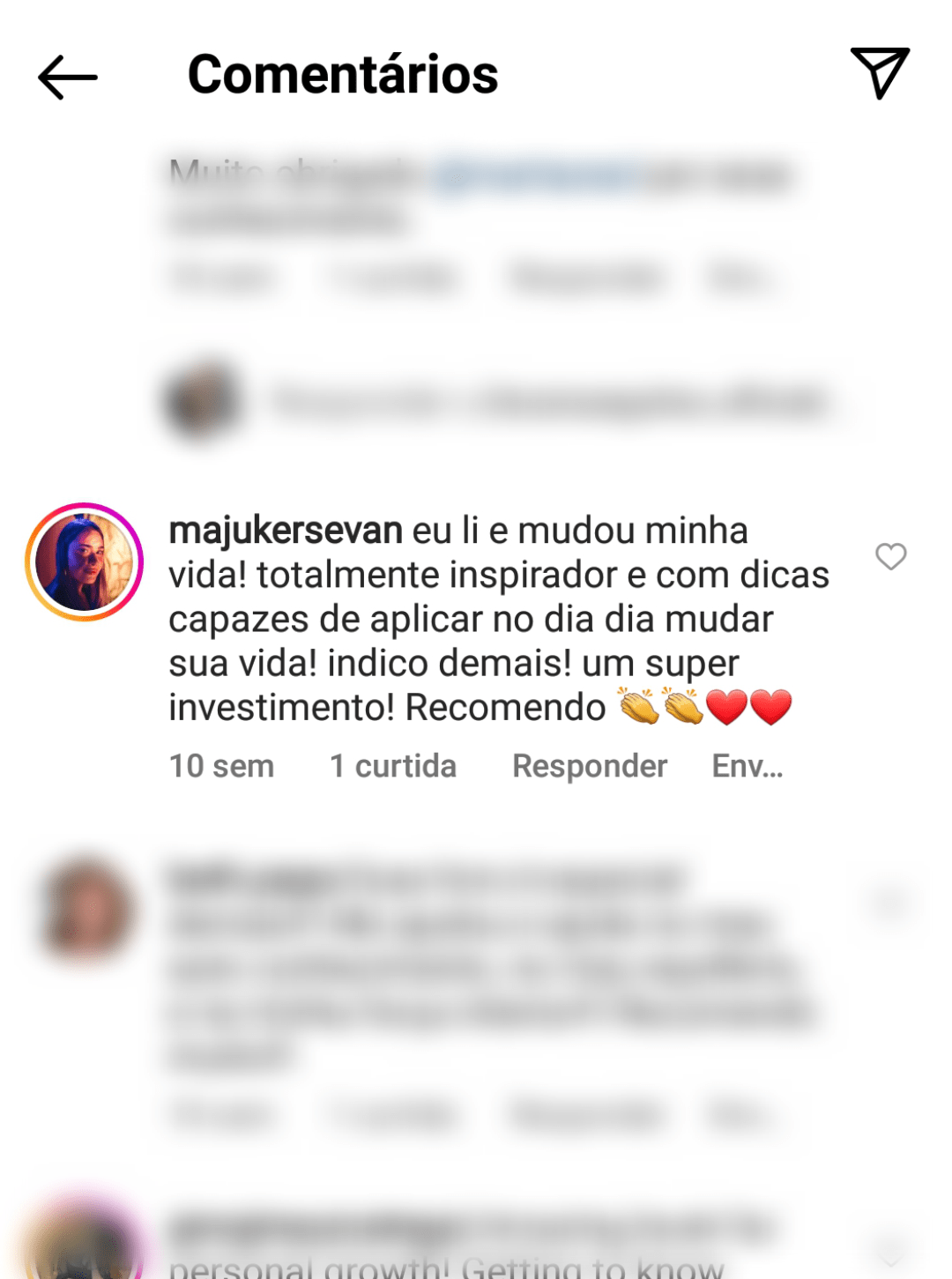Open the direct message paper plane icon
The image size is (952, 1279).
(x=880, y=73)
